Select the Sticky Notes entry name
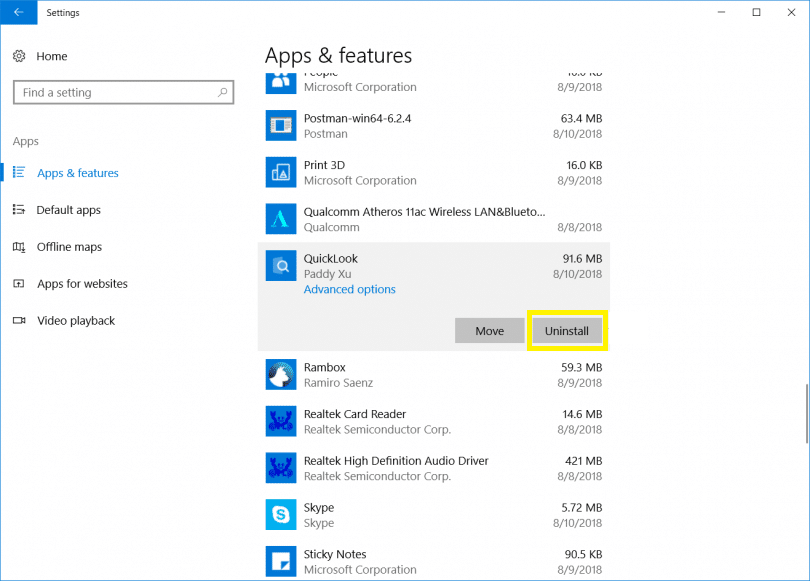 335,554
